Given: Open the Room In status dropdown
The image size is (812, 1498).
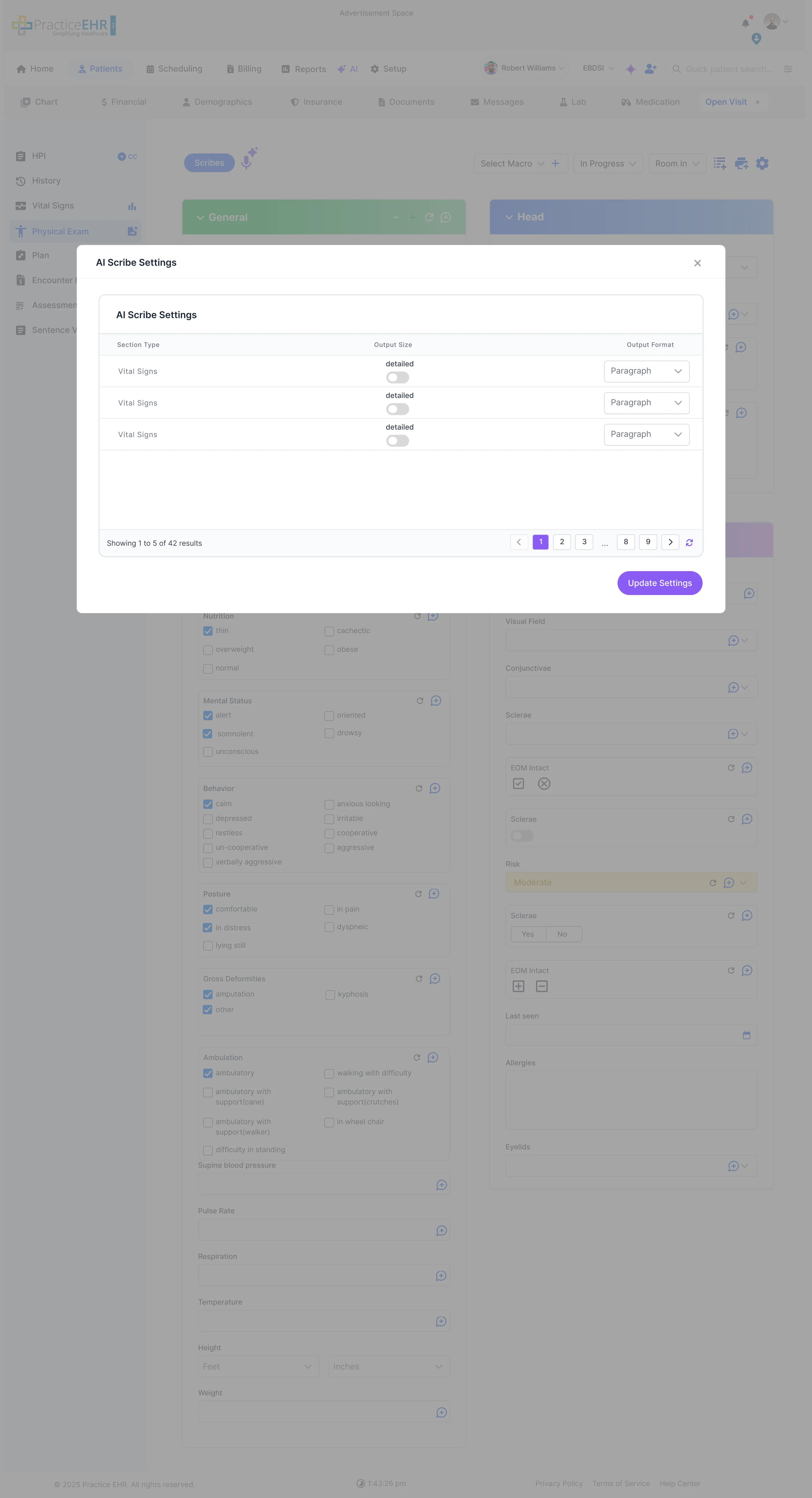Looking at the screenshot, I should [676, 163].
